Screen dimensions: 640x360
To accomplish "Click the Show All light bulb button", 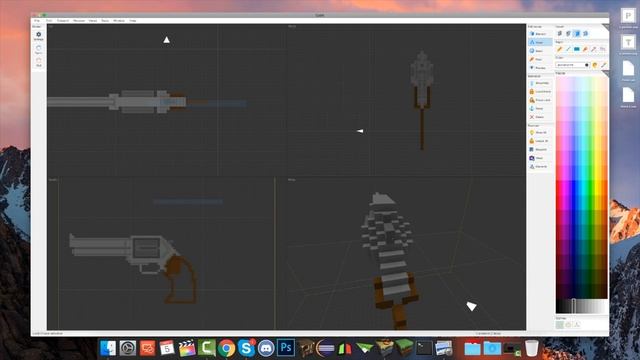I will coord(540,132).
